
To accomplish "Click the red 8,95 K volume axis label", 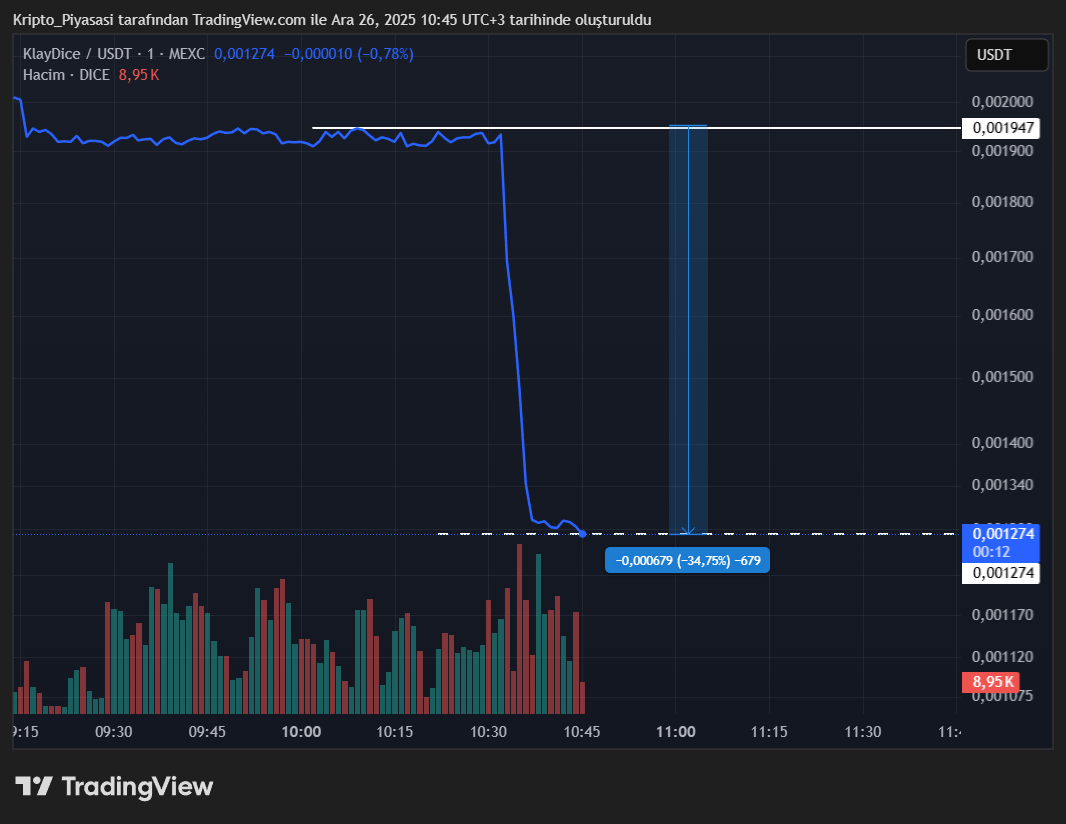I will (x=990, y=682).
